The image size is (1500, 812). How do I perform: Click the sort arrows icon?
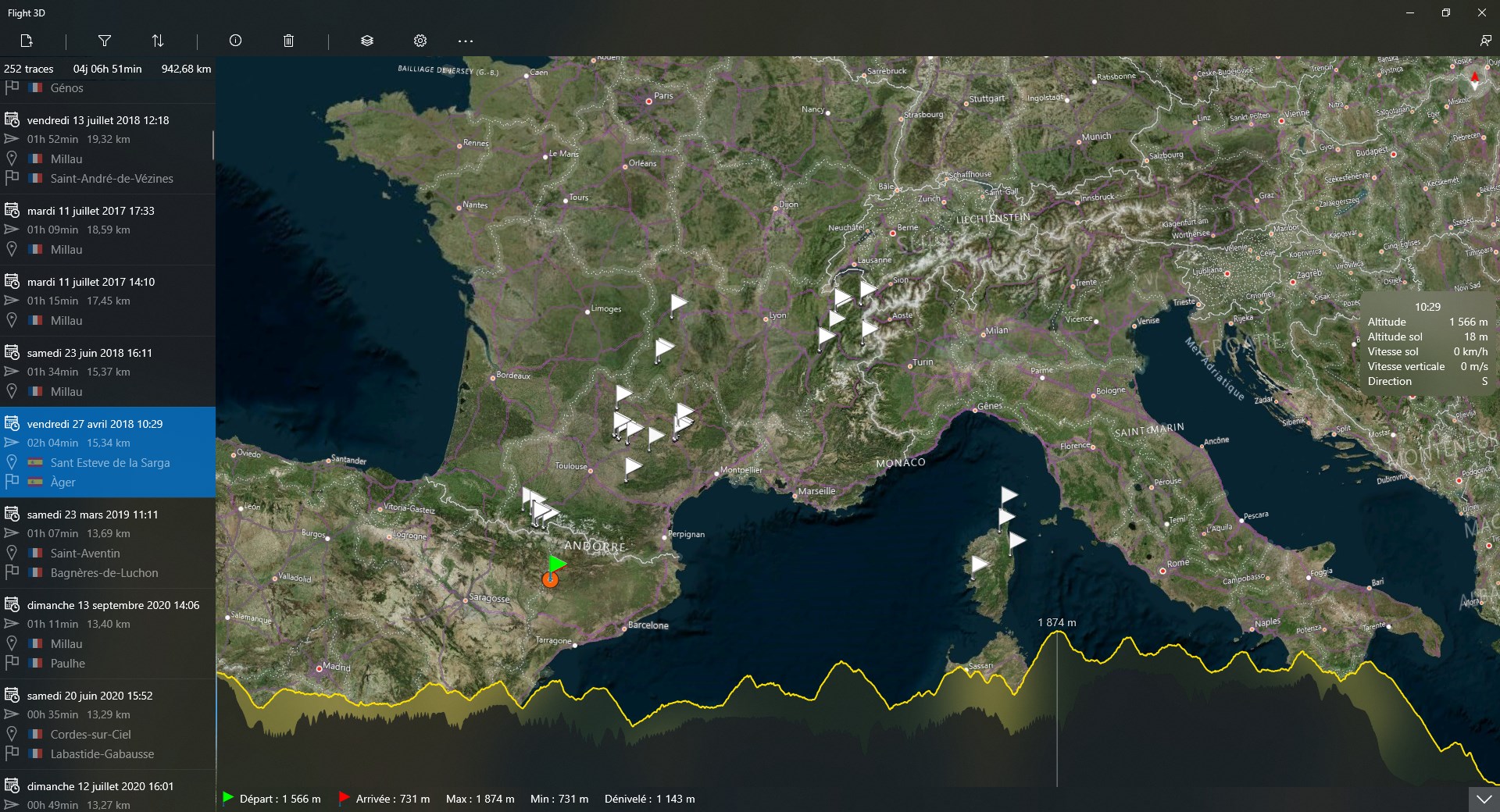pos(158,41)
